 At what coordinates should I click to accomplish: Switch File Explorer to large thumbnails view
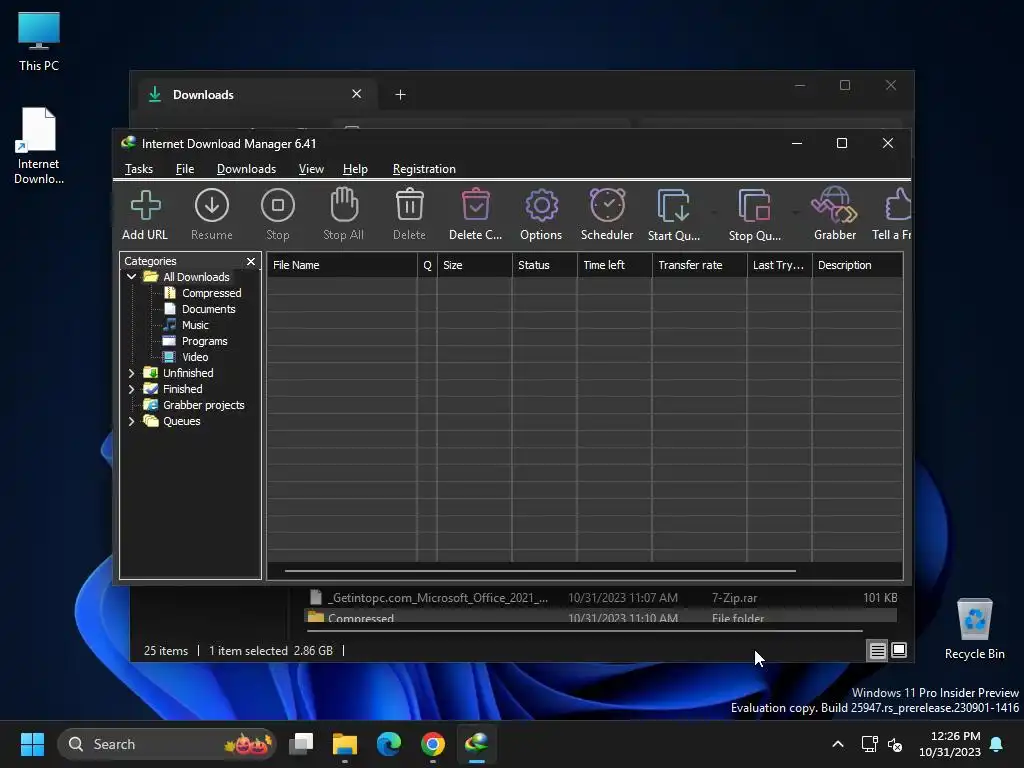coord(899,650)
